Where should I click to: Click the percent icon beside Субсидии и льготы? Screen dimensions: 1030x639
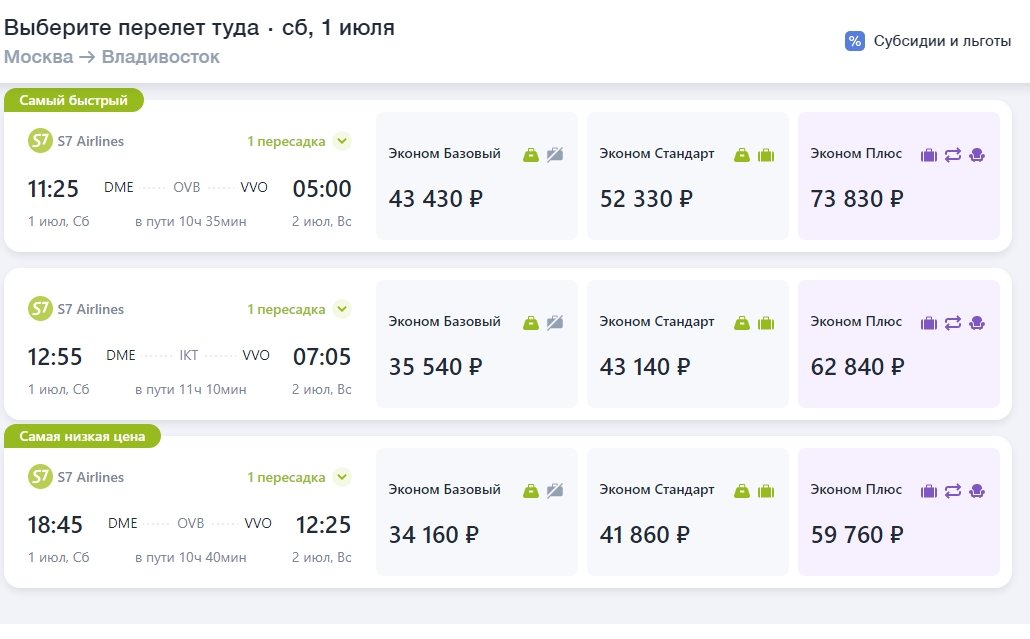point(854,41)
